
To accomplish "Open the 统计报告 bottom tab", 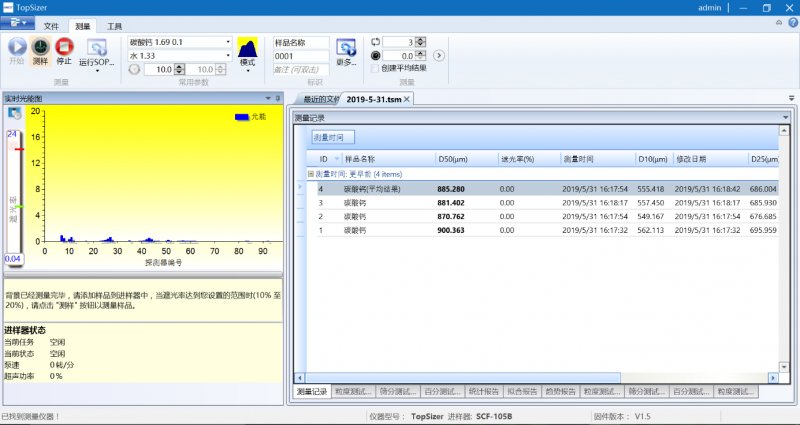I will pos(484,391).
